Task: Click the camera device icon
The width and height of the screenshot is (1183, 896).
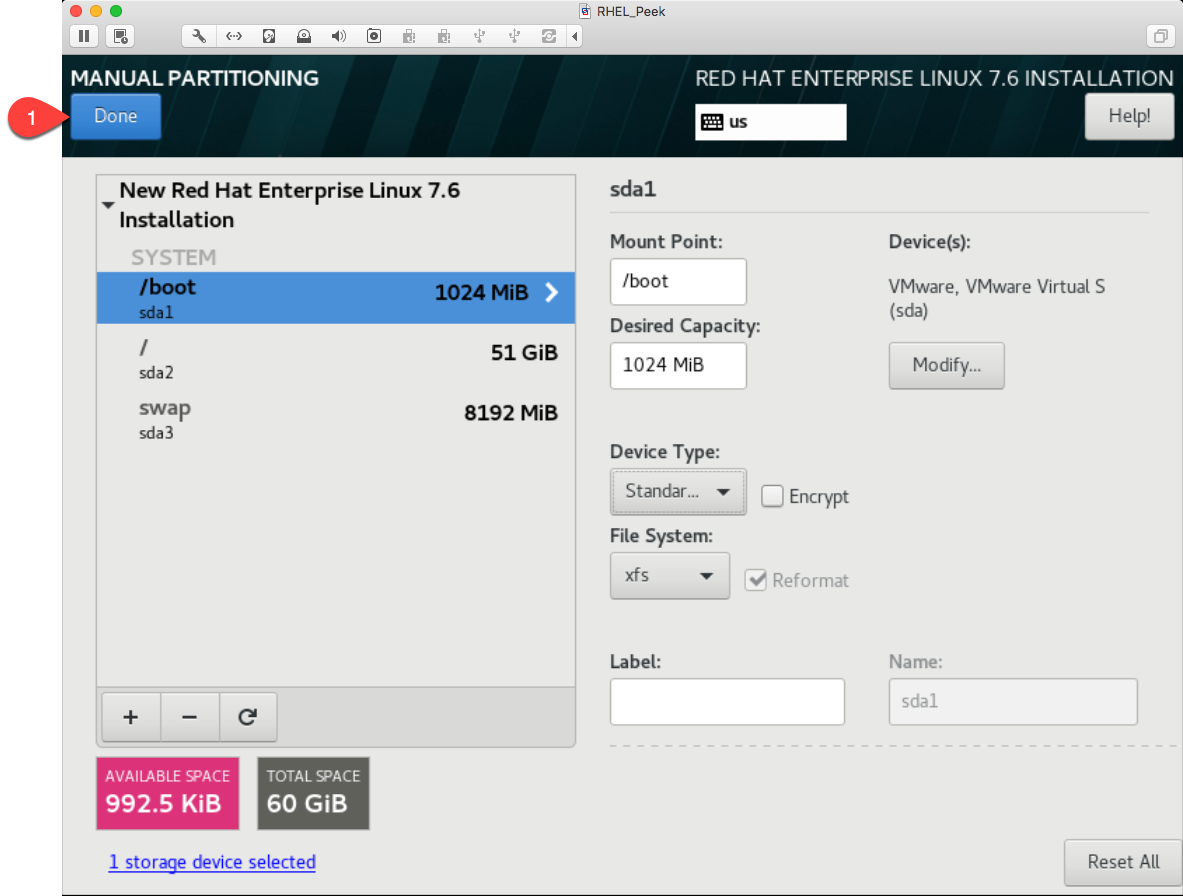Action: pyautogui.click(x=373, y=35)
